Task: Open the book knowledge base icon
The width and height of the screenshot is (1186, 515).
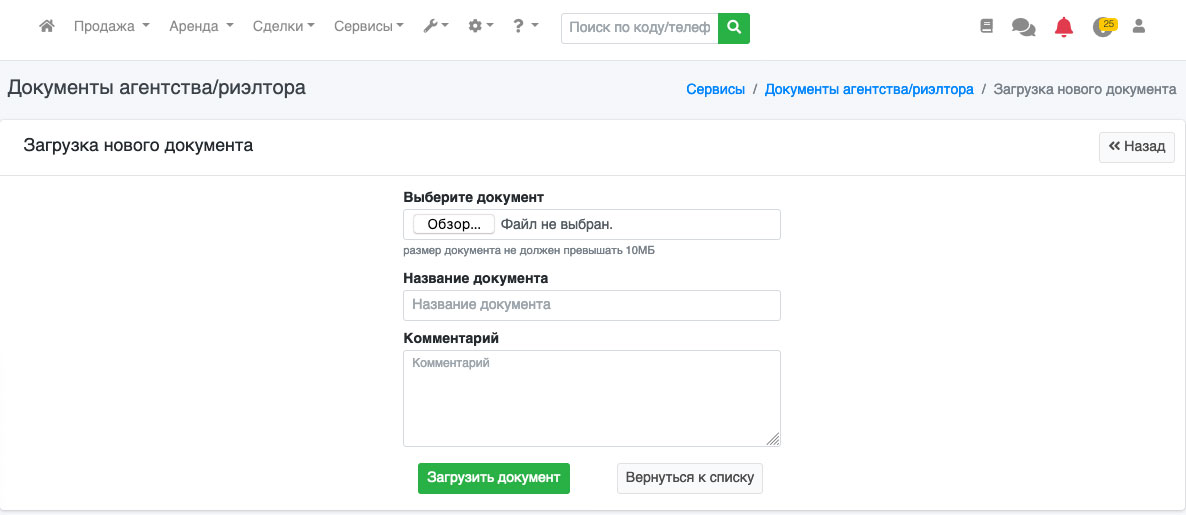Action: pyautogui.click(x=987, y=27)
